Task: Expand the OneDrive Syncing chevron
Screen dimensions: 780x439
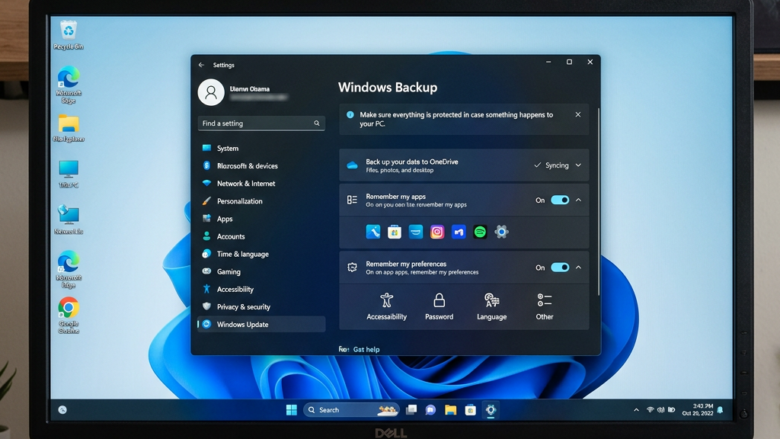Action: point(578,165)
